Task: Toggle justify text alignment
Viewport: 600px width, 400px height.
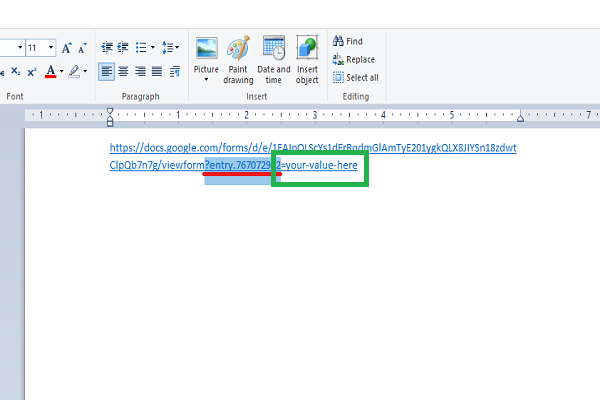Action: (157, 72)
